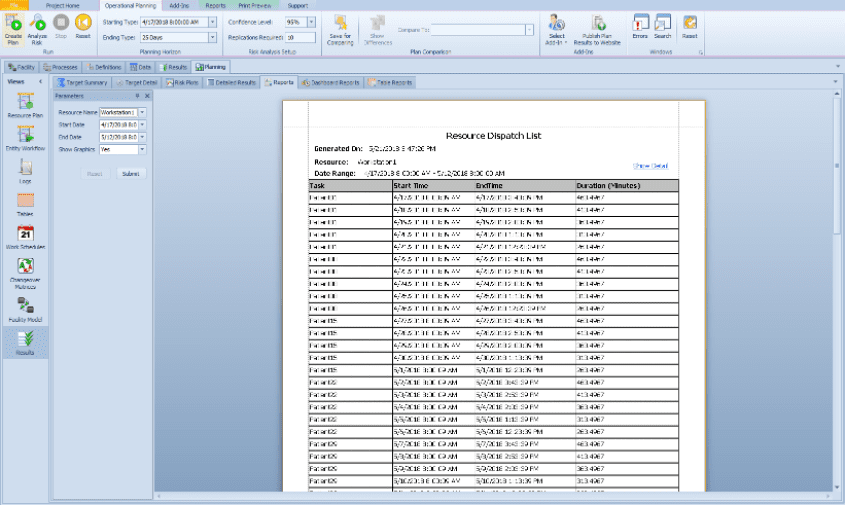846x506 pixels.
Task: Open the Logs view
Action: pos(25,172)
